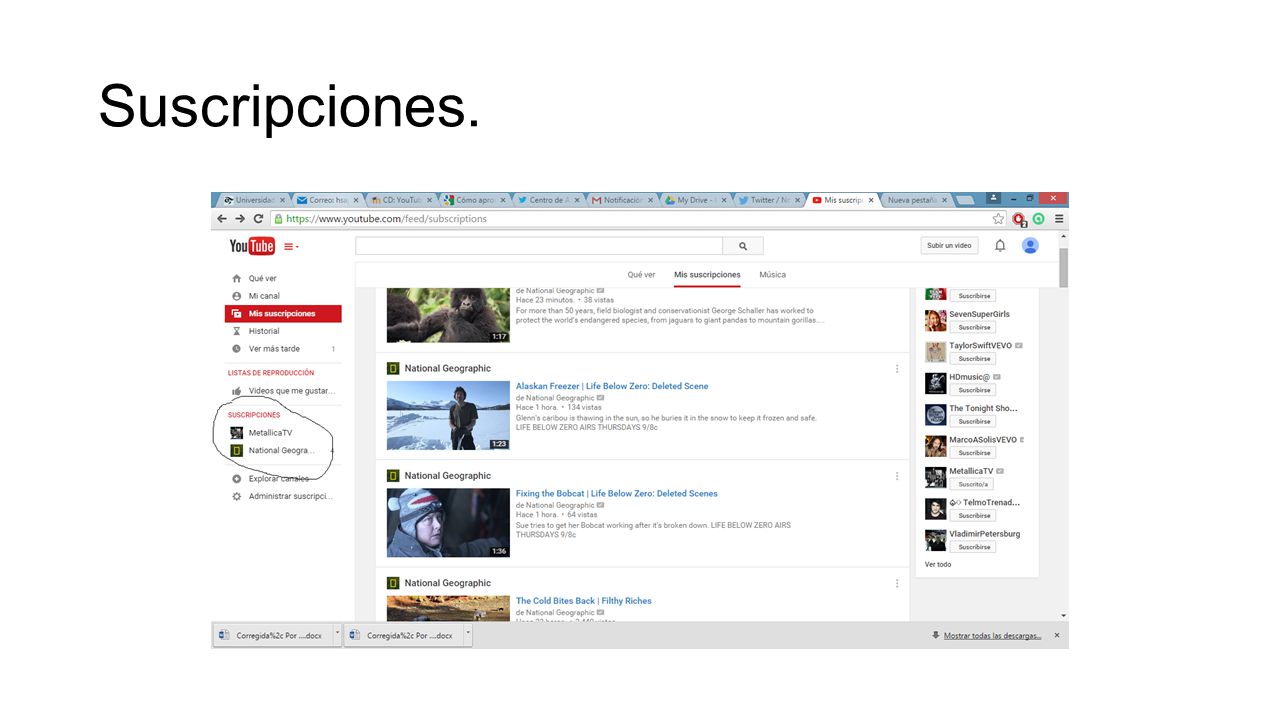Viewport: 1280px width, 720px height.
Task: Click TaylorSwiftVEVO channel avatar
Action: click(935, 352)
